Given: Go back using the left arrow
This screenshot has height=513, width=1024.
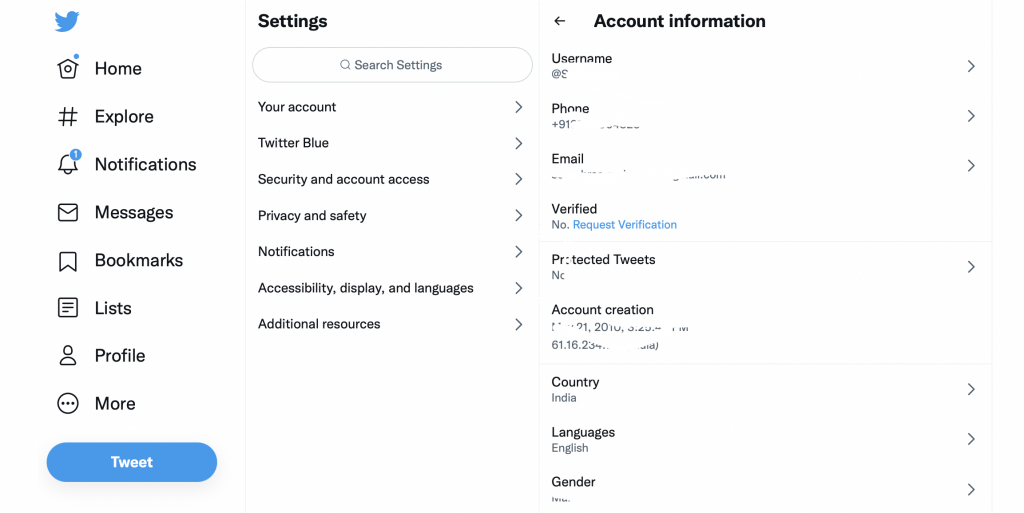Looking at the screenshot, I should click(x=560, y=21).
